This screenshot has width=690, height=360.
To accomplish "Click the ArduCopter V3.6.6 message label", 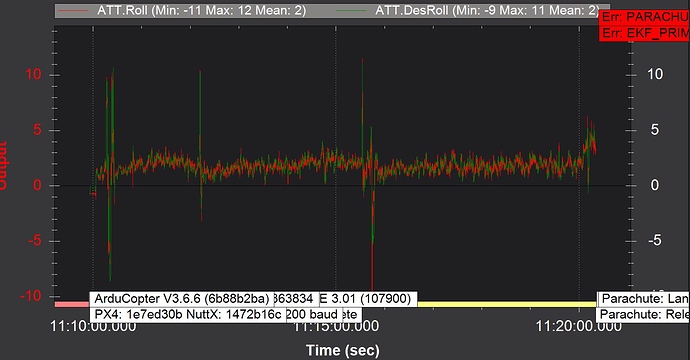I will point(181,299).
